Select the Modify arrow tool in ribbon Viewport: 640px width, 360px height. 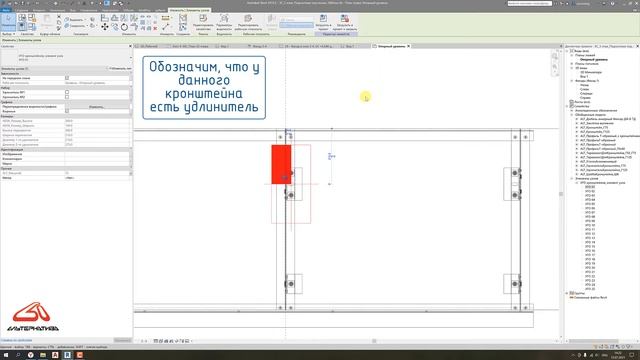click(x=8, y=22)
